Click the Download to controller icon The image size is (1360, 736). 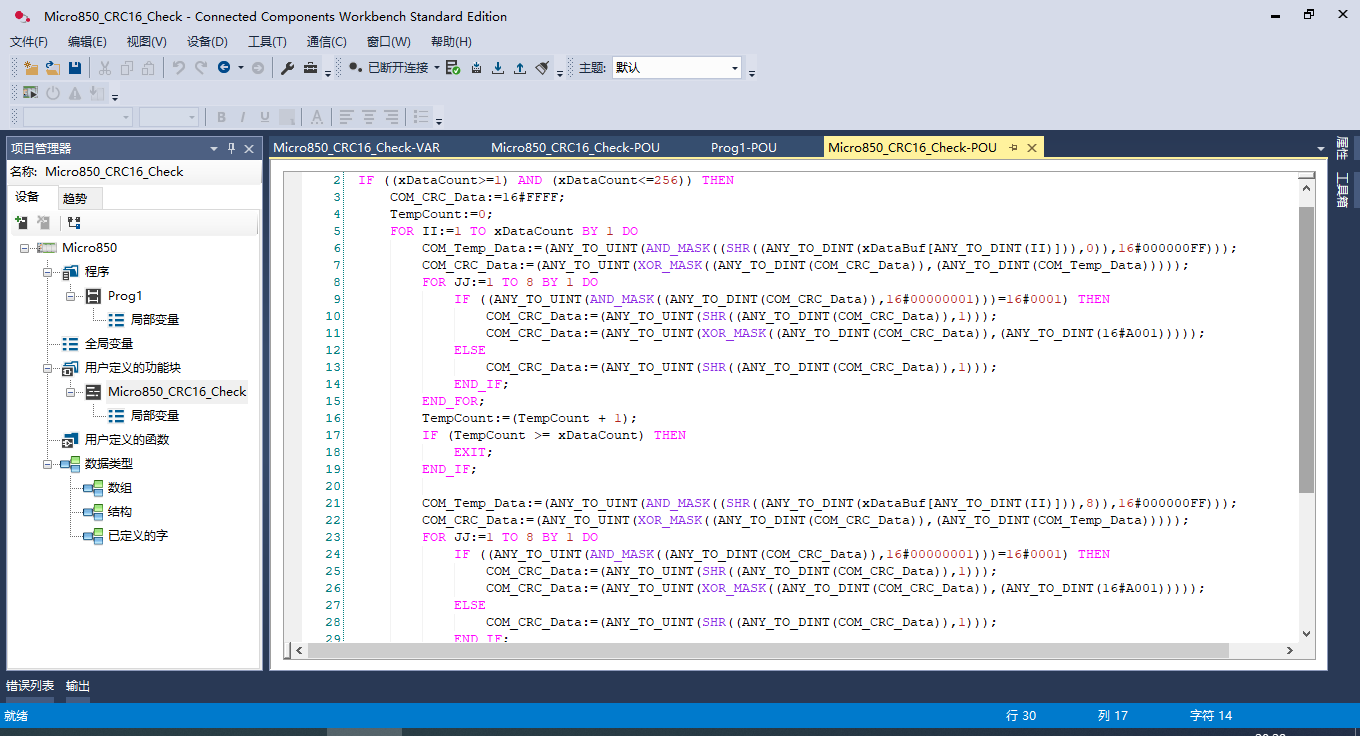[x=498, y=68]
